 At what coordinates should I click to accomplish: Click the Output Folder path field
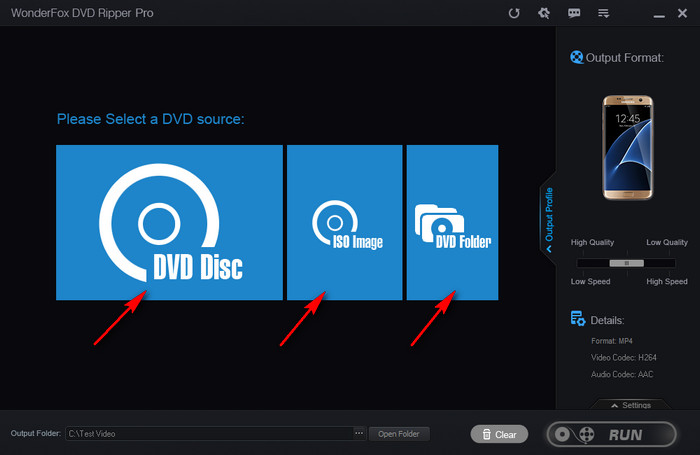209,434
